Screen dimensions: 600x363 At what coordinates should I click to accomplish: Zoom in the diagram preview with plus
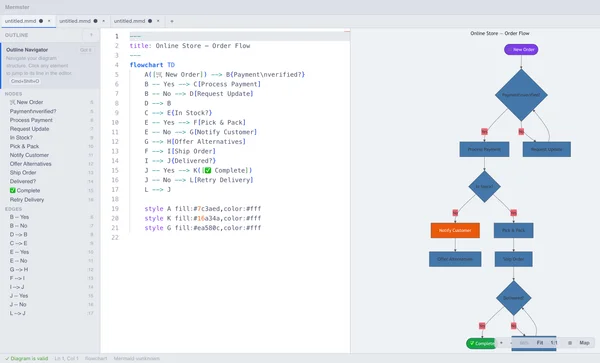point(501,343)
